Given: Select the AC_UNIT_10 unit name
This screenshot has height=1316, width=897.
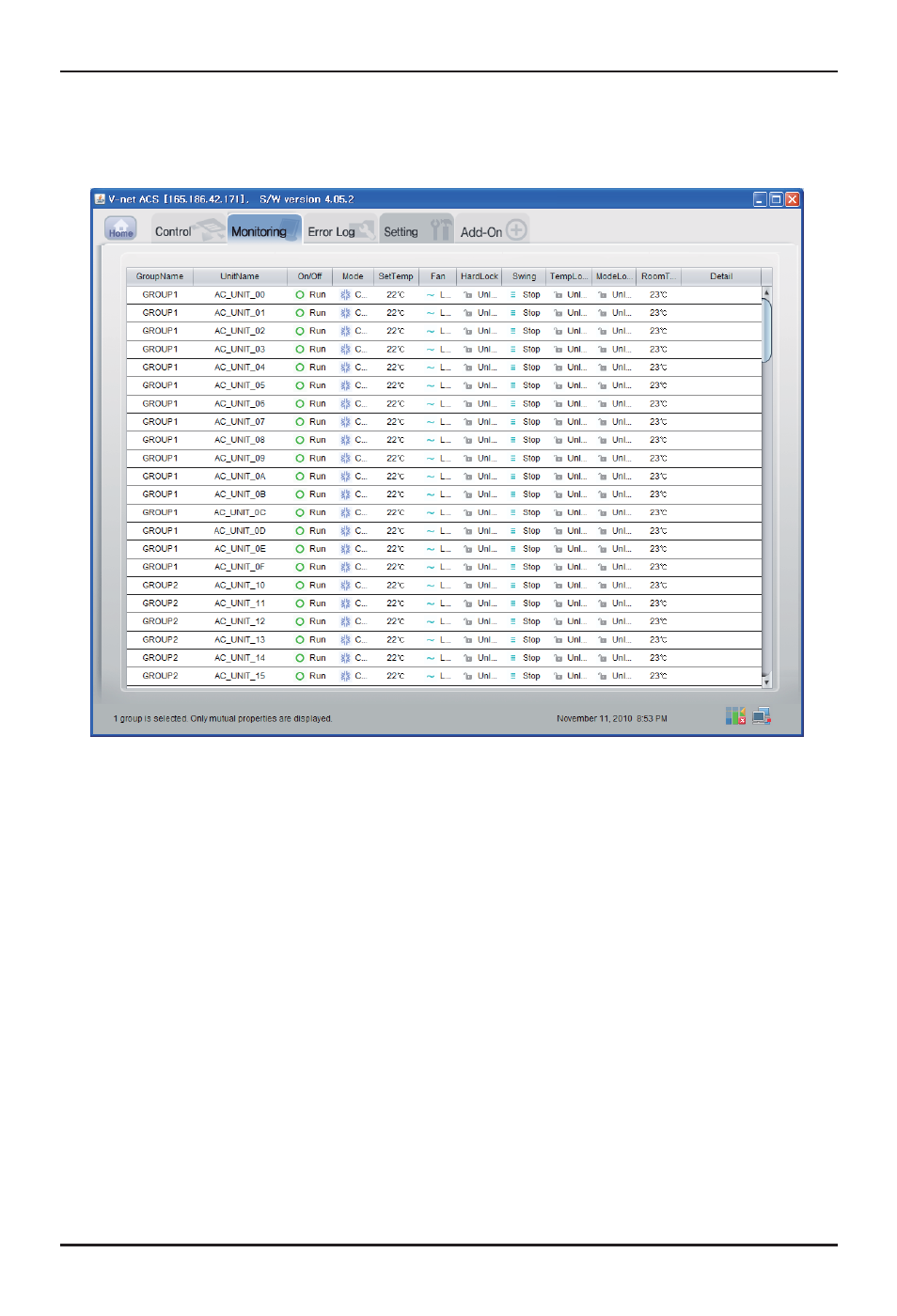Looking at the screenshot, I should (x=240, y=586).
